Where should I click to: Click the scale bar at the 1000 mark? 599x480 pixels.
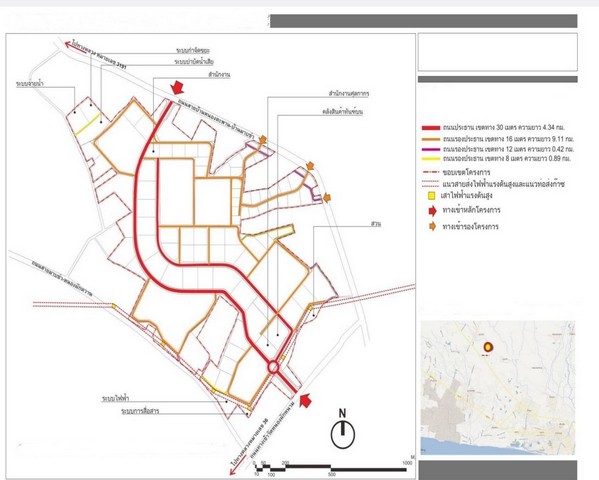coord(407,463)
